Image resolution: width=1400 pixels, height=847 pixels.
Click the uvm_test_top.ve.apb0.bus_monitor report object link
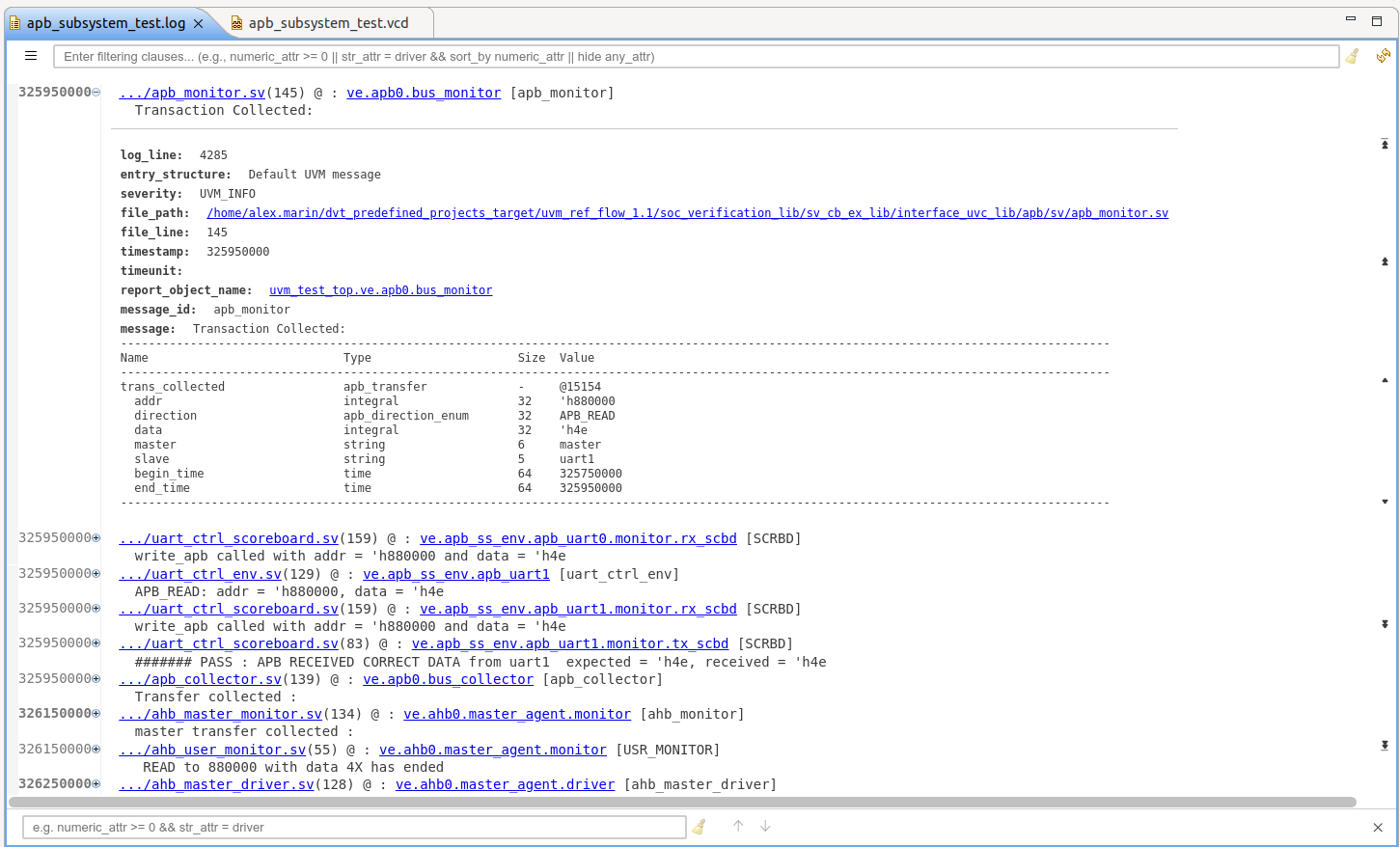(x=380, y=289)
